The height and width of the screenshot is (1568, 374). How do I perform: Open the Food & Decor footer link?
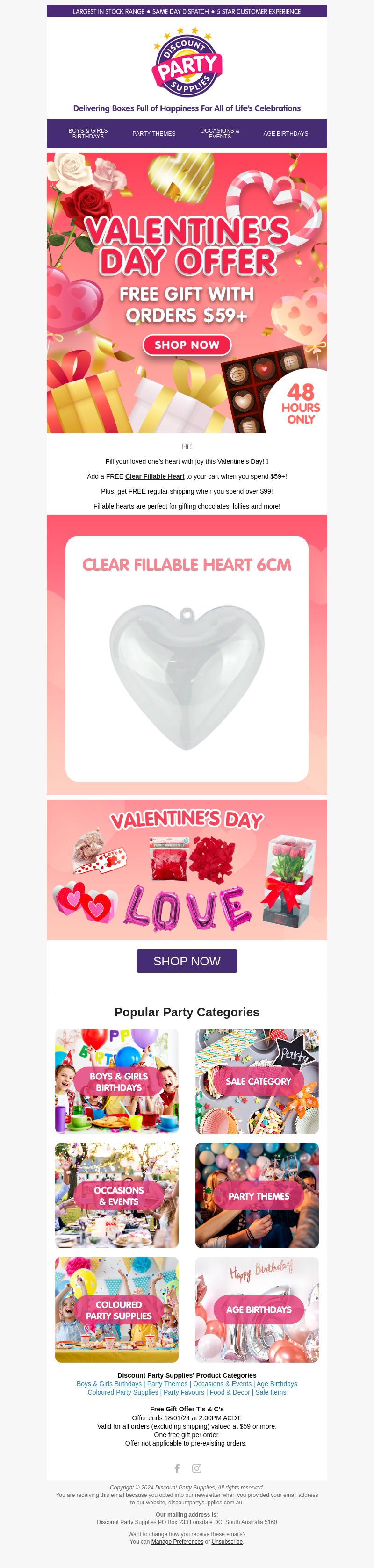pyautogui.click(x=230, y=1392)
